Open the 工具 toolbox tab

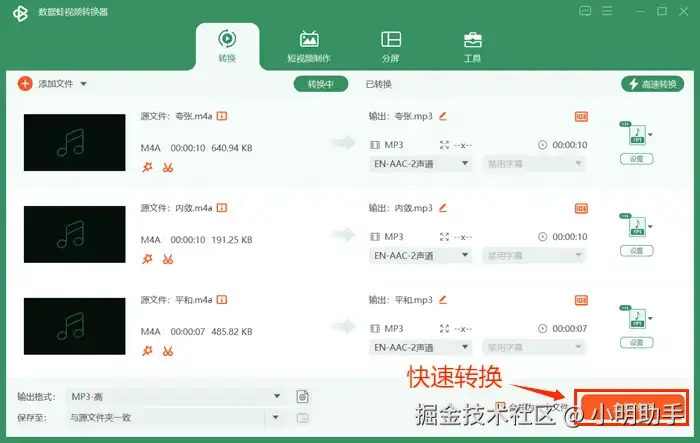click(x=472, y=46)
